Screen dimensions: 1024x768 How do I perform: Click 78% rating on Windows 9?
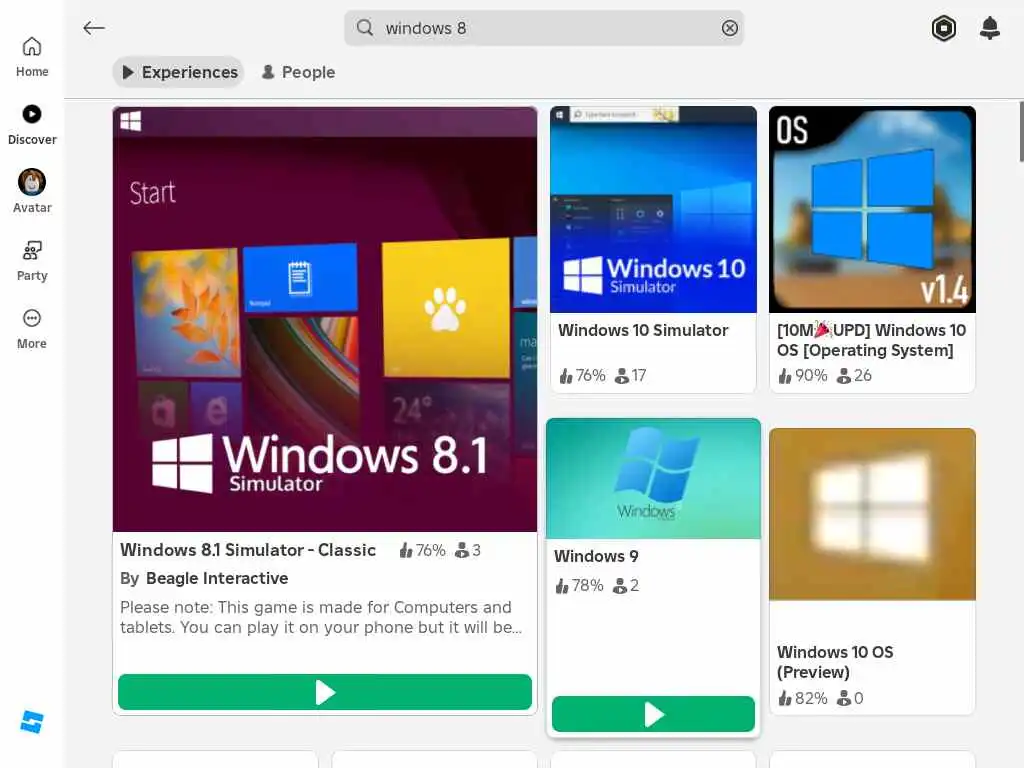[579, 586]
